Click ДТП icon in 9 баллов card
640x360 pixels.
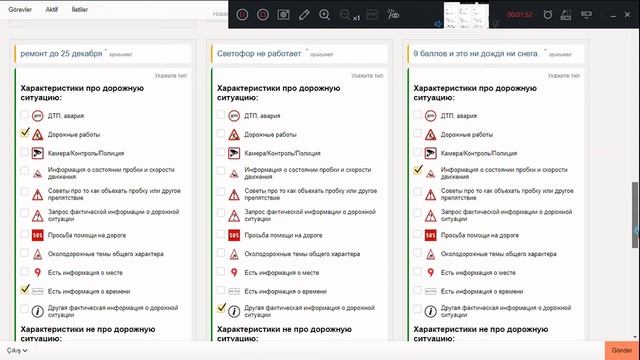click(x=431, y=116)
